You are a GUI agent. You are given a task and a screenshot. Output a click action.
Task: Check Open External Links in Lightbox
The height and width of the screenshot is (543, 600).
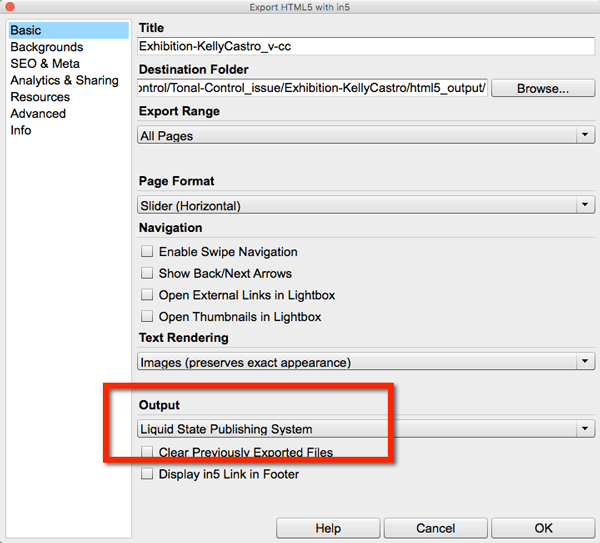pyautogui.click(x=147, y=295)
